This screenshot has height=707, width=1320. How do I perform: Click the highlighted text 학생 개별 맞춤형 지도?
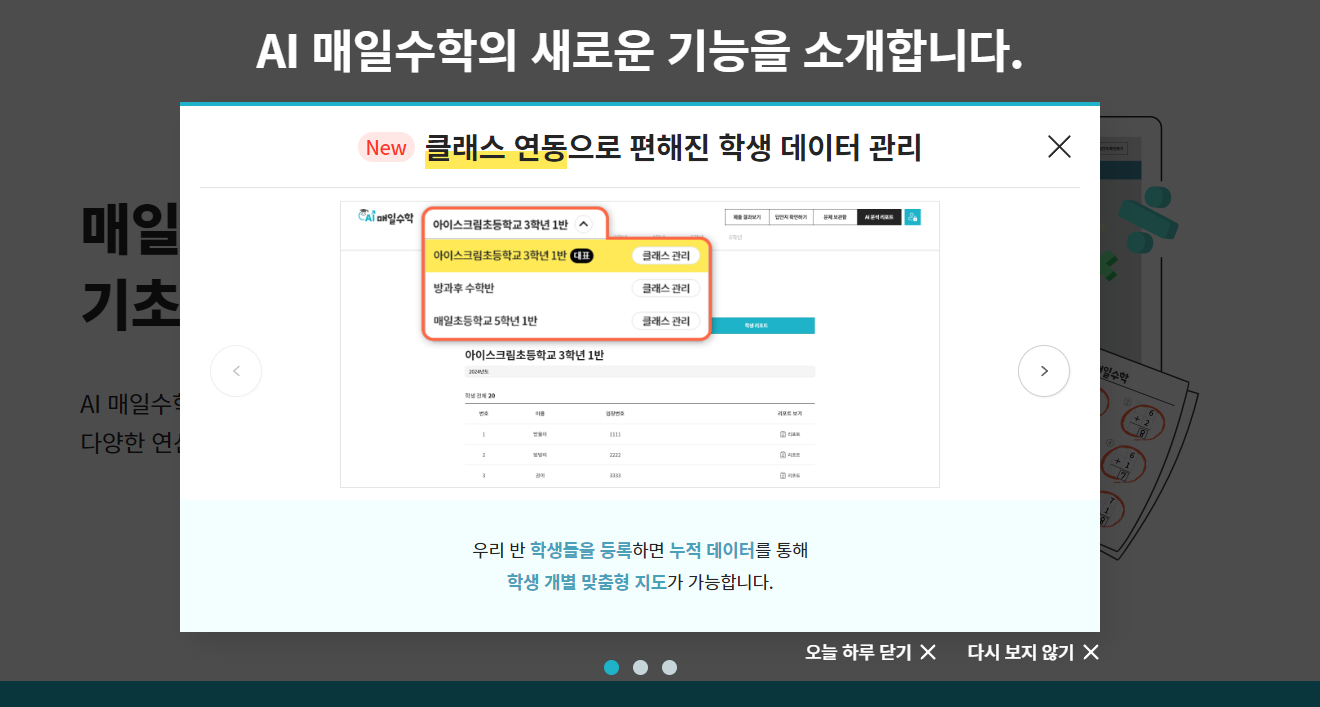[587, 582]
